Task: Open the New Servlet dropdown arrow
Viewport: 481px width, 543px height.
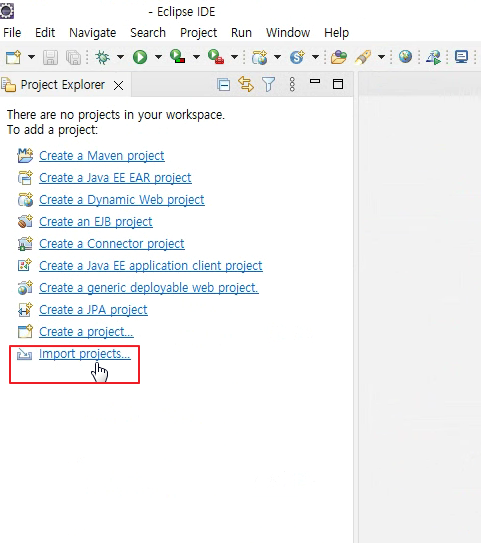Action: 315,57
